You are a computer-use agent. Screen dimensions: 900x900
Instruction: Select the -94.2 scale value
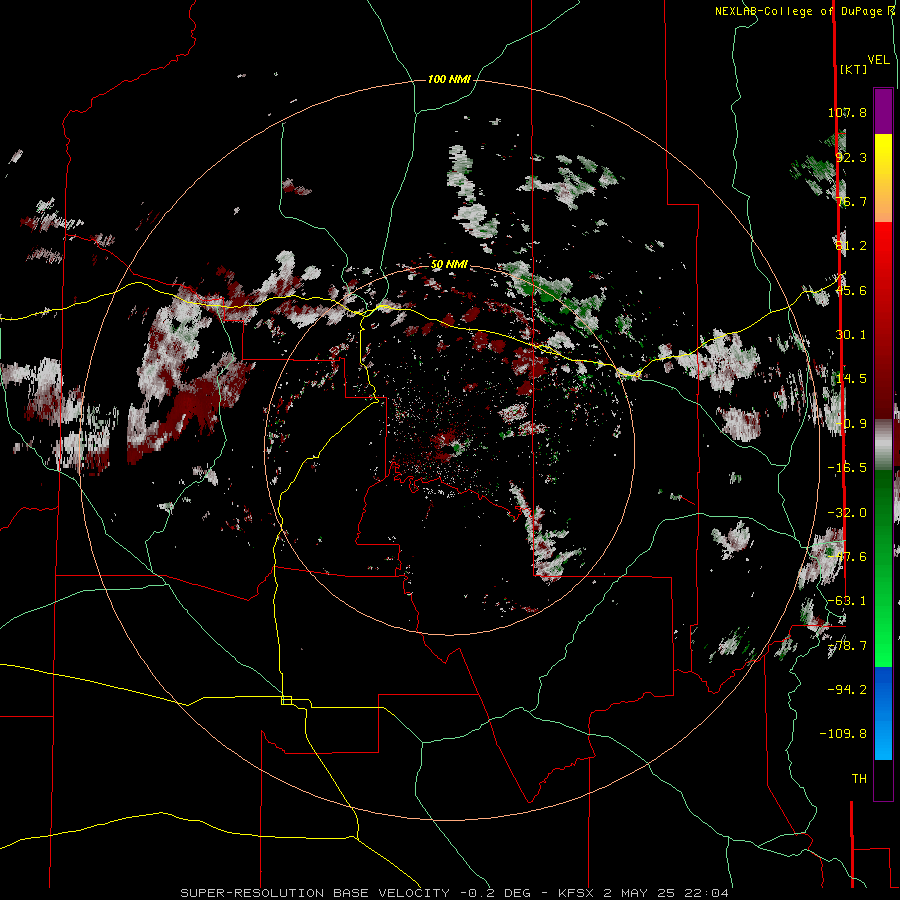click(847, 689)
